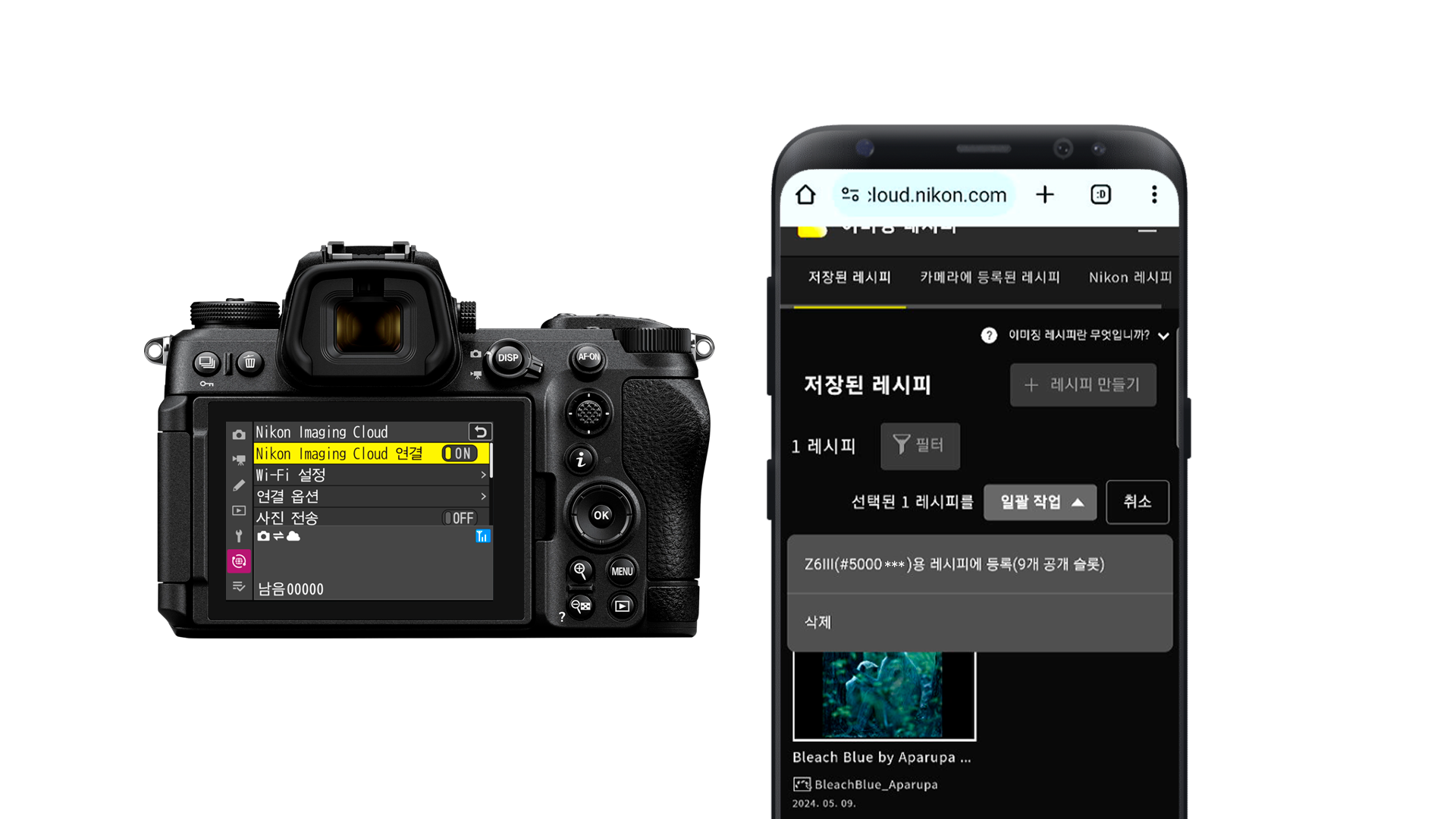Select Z6III 레시피에 등록 menu option
The height and width of the screenshot is (819, 1456).
(980, 564)
